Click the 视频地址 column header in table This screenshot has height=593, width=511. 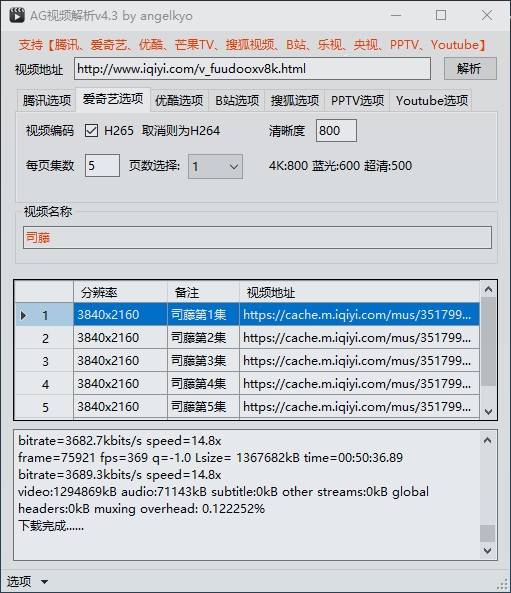pos(359,292)
